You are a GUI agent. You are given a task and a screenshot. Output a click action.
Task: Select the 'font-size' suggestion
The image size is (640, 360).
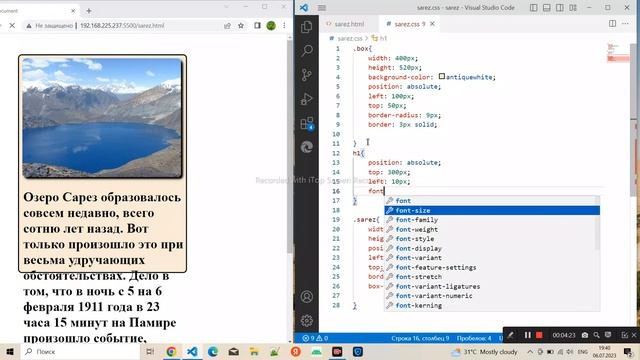(492, 210)
